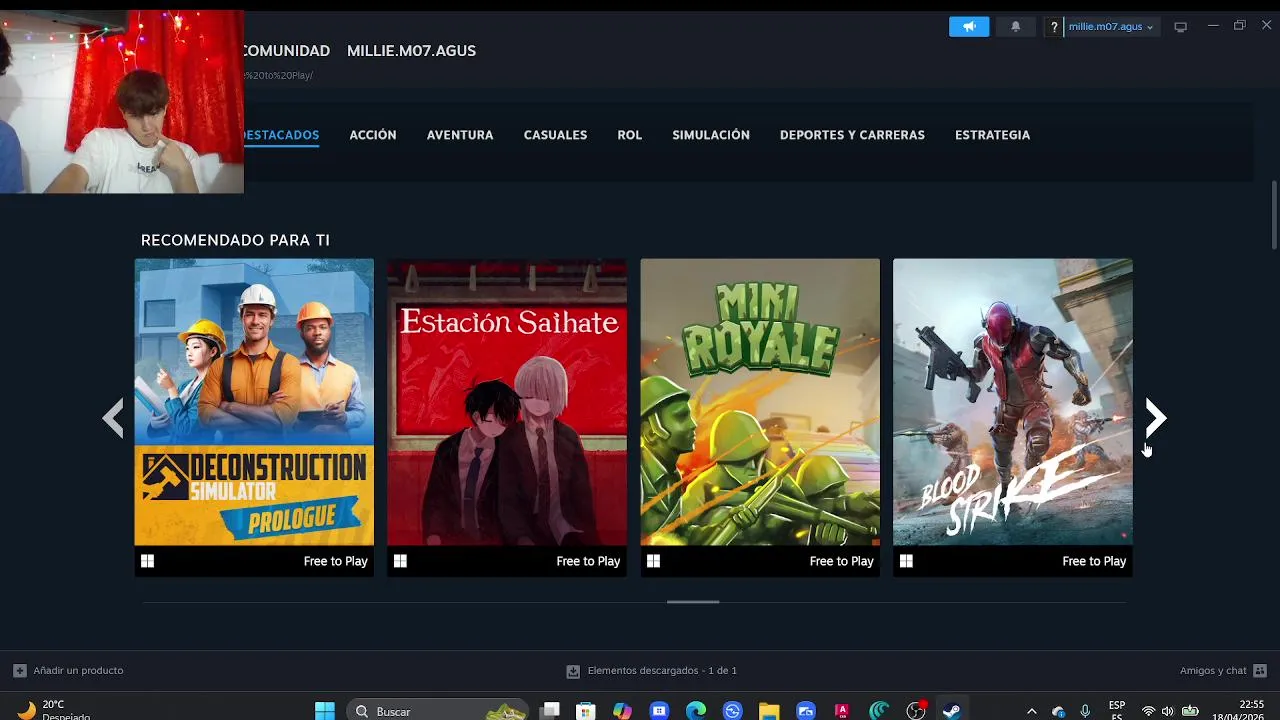Open the Windows Start menu
This screenshot has width=1280, height=720.
325,711
